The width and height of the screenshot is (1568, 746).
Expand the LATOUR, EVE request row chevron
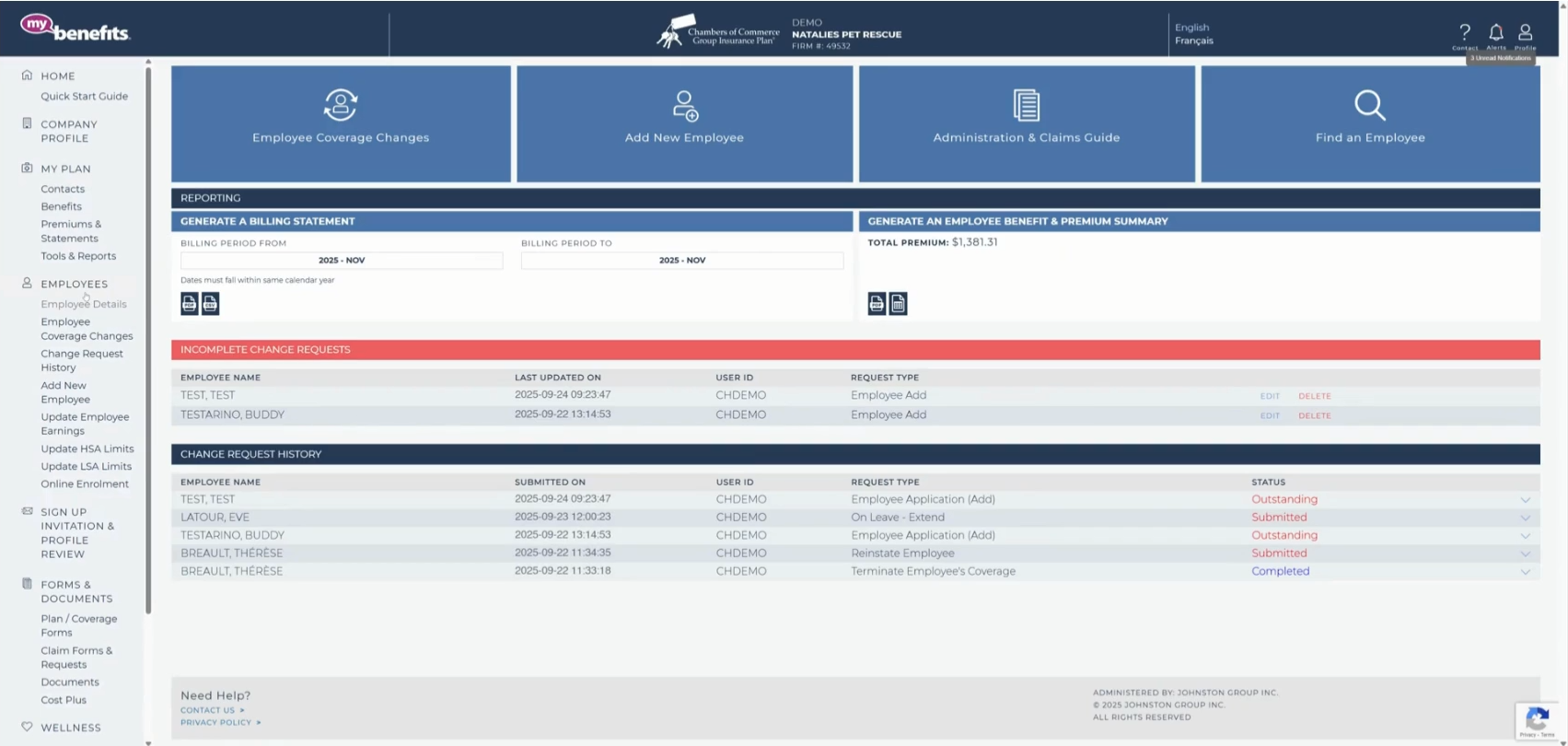pos(1525,518)
